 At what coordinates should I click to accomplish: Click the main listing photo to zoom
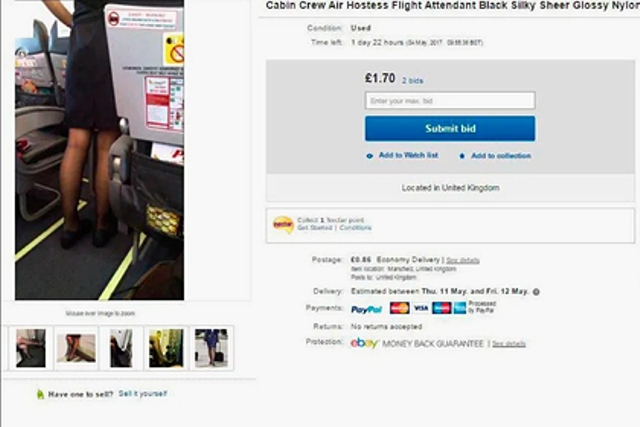click(100, 150)
